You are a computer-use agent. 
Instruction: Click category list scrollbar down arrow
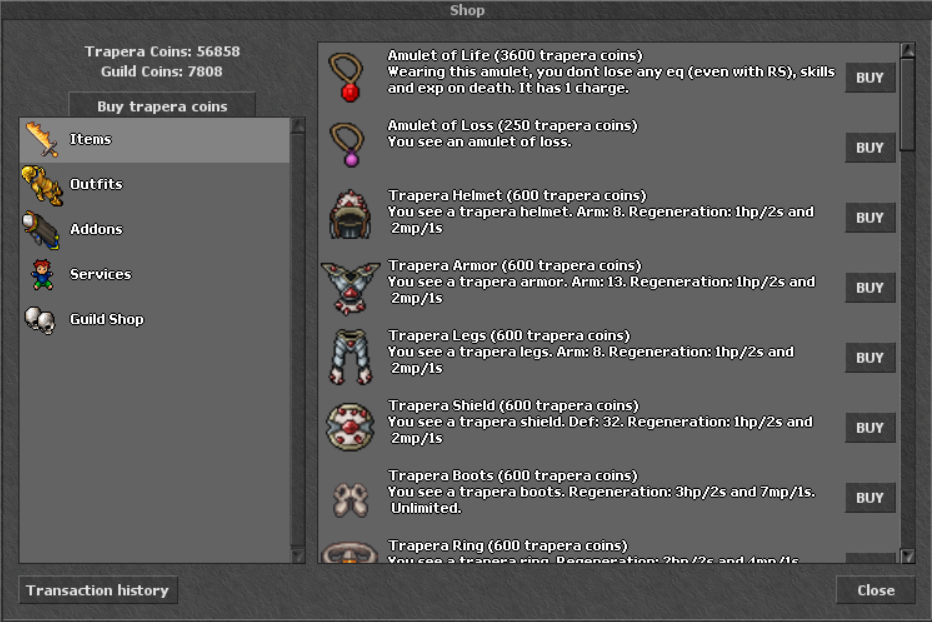298,556
